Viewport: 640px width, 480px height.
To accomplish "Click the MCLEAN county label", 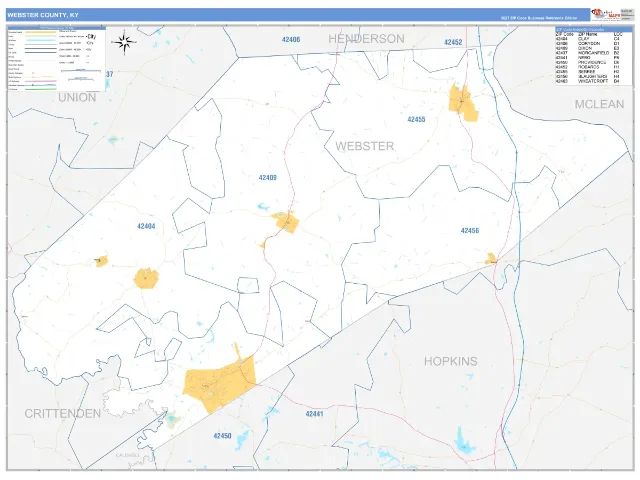I will click(x=600, y=104).
